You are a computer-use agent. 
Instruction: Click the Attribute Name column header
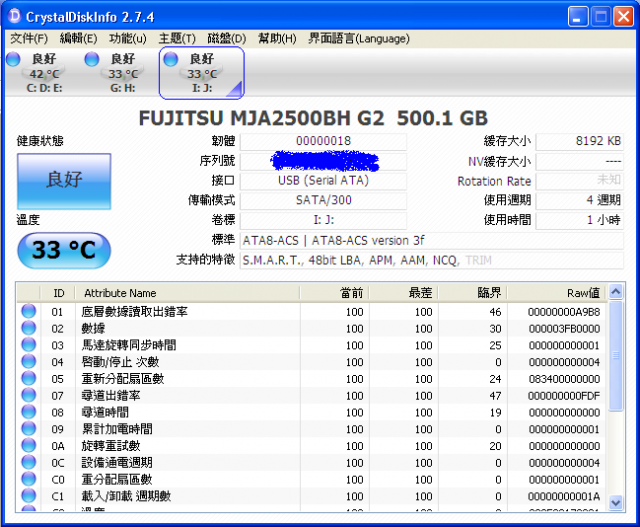point(188,293)
